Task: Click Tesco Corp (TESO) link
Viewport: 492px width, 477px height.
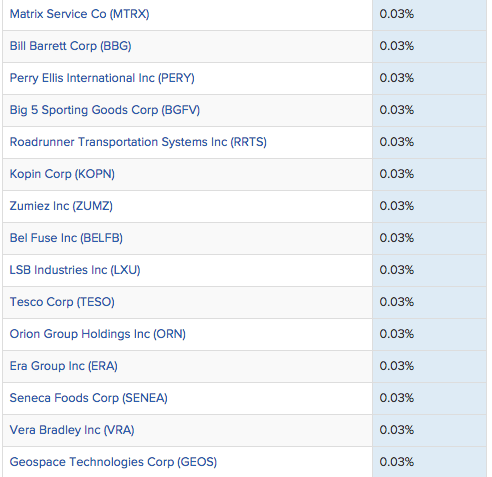Action: (62, 302)
